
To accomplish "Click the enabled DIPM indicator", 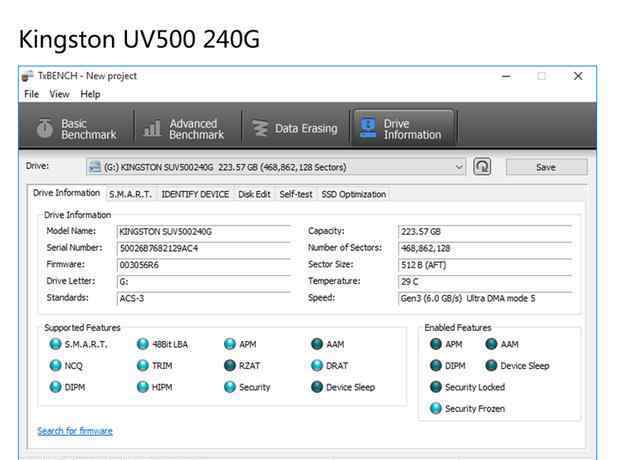I will coord(436,365).
